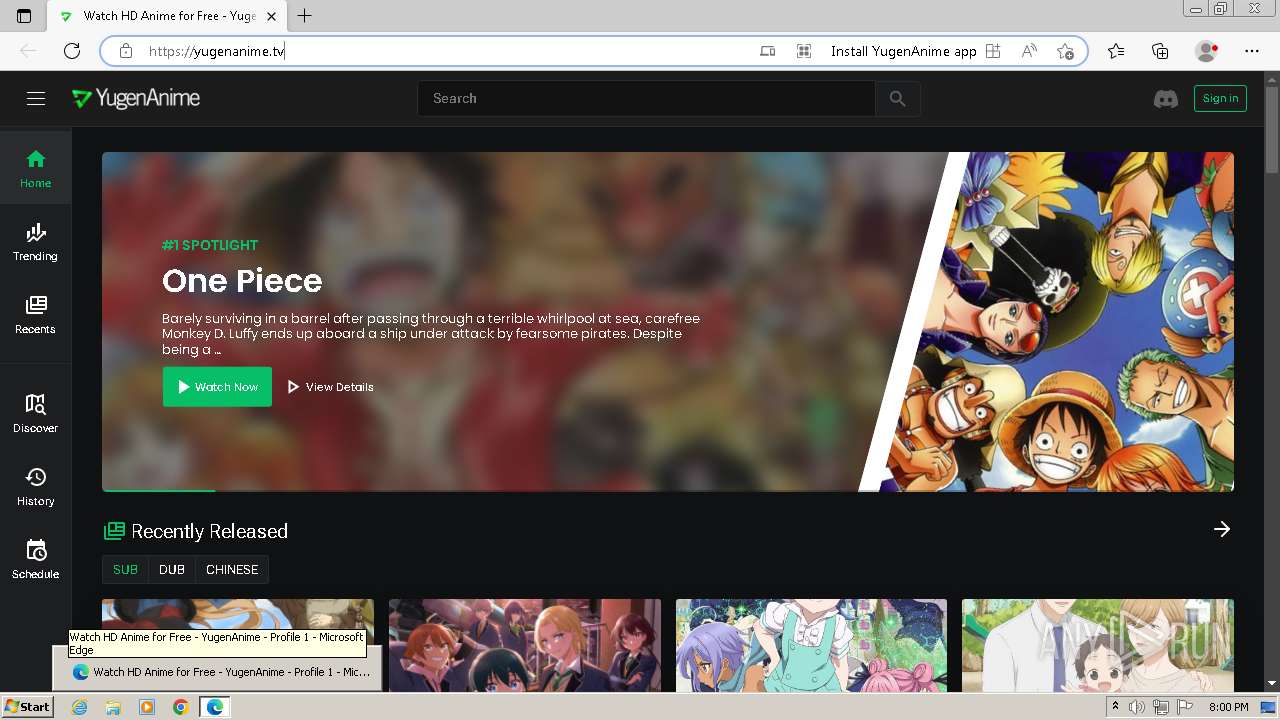This screenshot has width=1280, height=720.
Task: Select the CHINESE tab
Action: [x=232, y=569]
